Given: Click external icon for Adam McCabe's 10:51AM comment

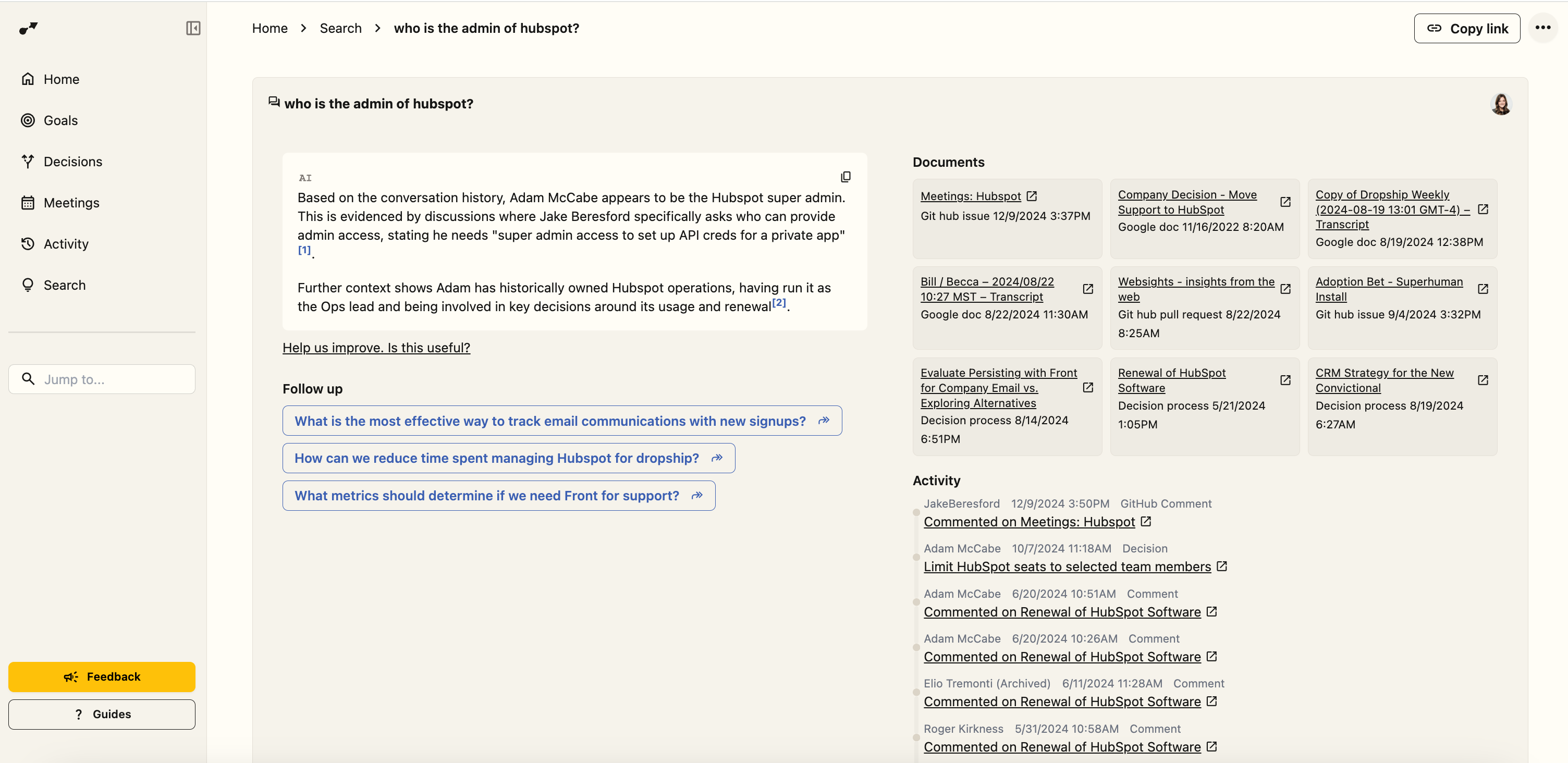Looking at the screenshot, I should [1211, 611].
